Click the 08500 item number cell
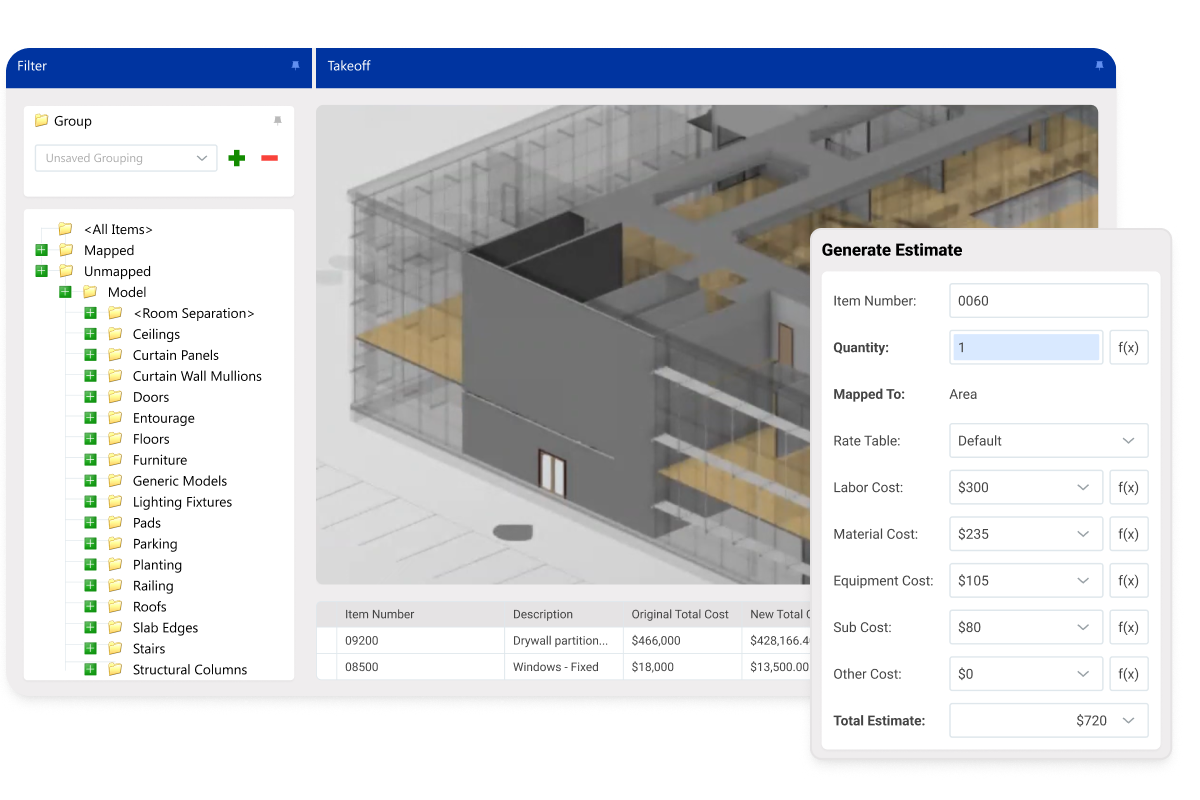This screenshot has width=1200, height=800. 421,667
